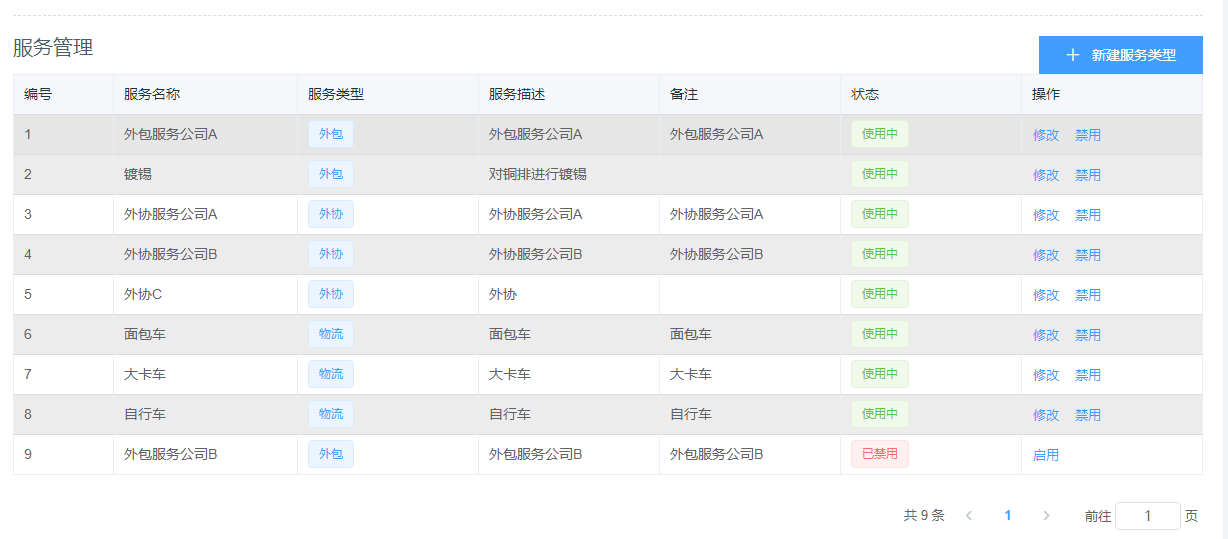Click the 外包 type tag for 镀锡
This screenshot has height=539, width=1228.
(330, 174)
